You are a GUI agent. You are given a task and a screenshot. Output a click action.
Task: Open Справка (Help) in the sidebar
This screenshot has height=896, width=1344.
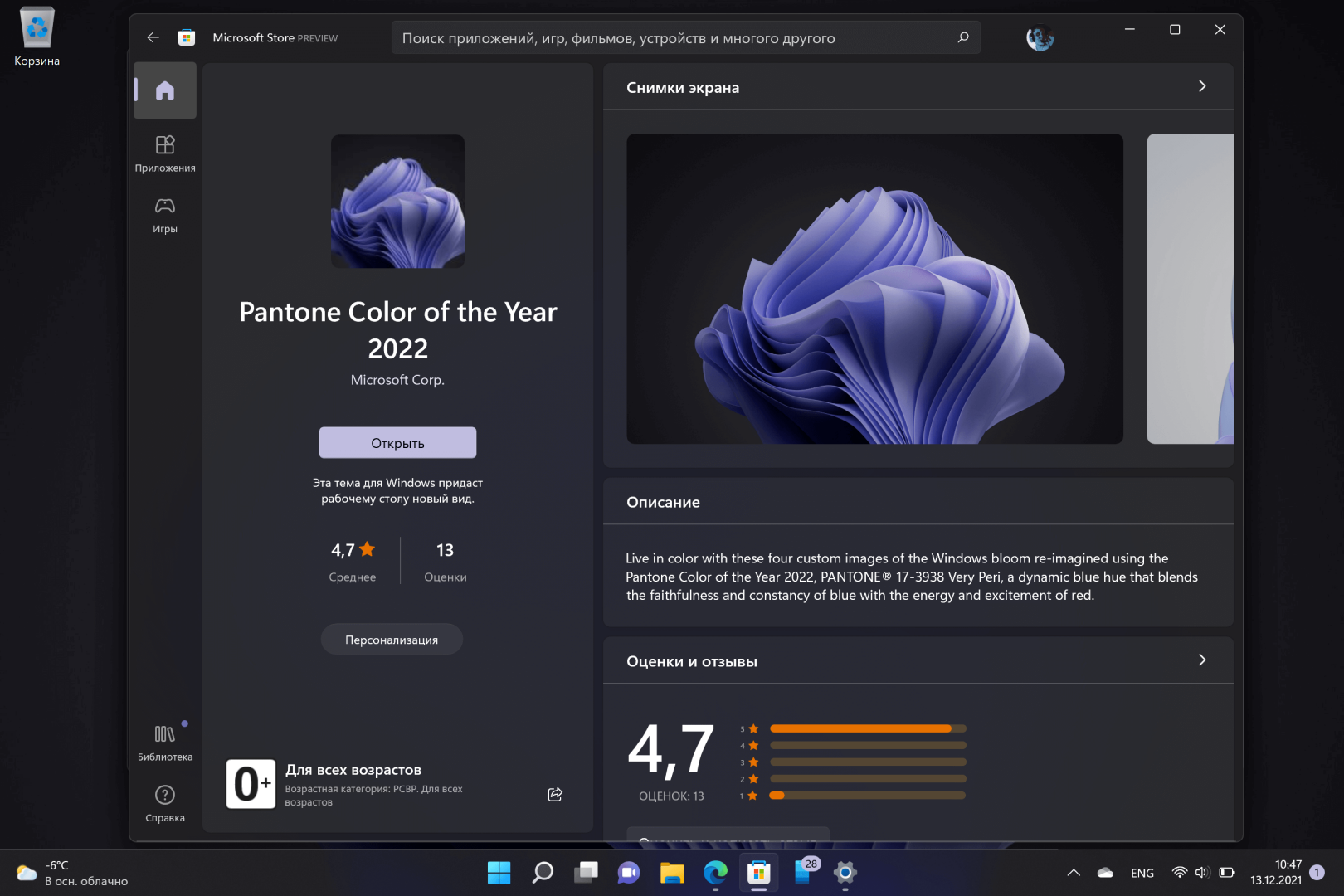tap(165, 803)
